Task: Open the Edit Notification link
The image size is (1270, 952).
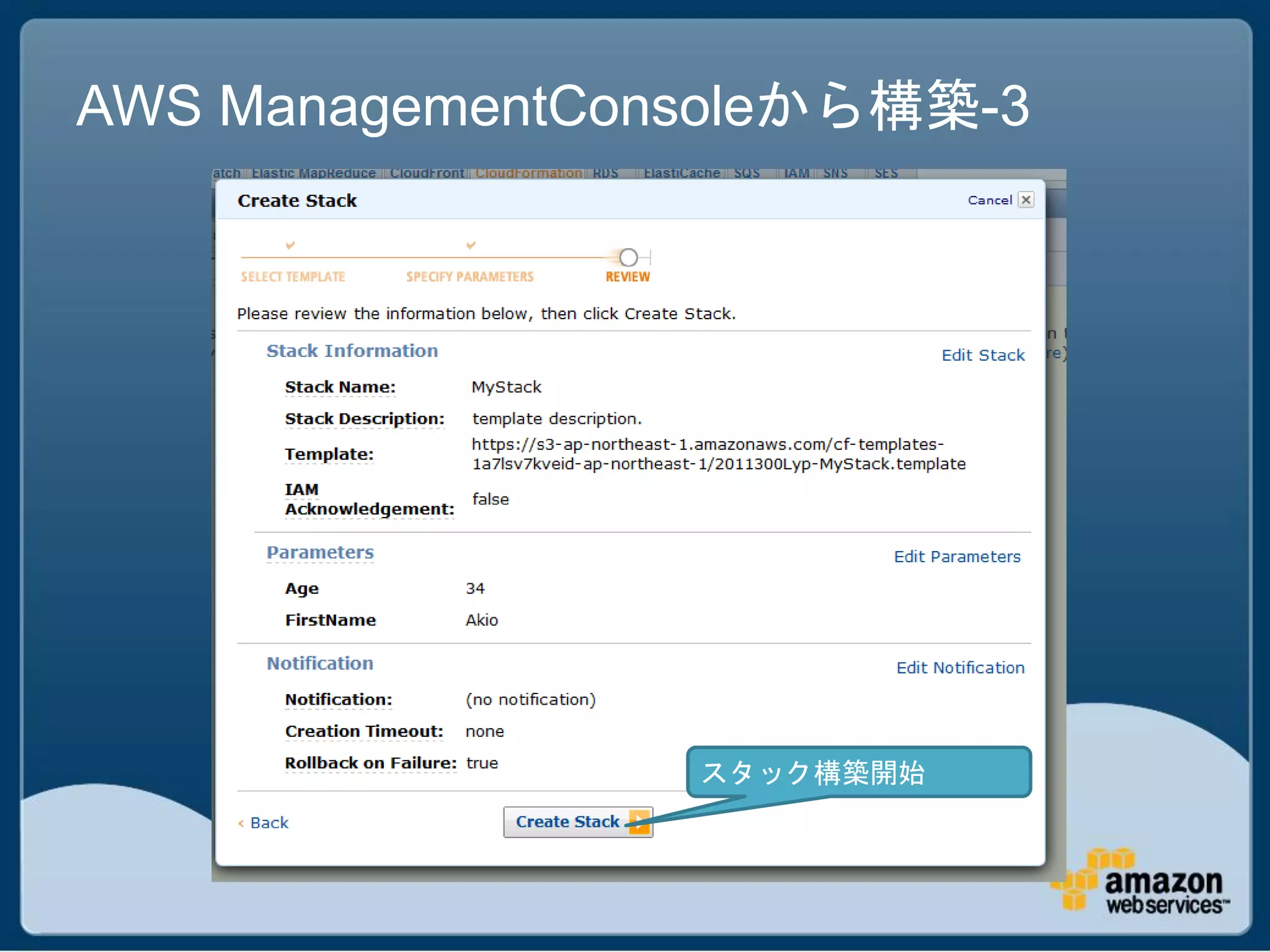Action: (x=960, y=668)
